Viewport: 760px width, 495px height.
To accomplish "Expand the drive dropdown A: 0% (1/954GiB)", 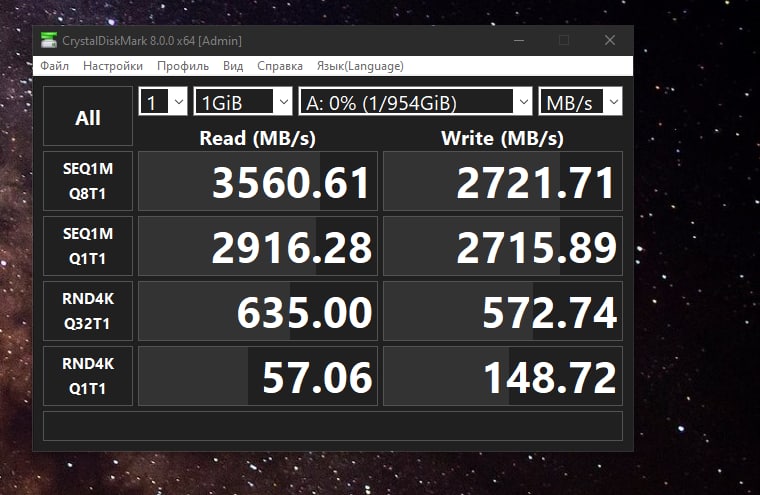I will click(415, 102).
